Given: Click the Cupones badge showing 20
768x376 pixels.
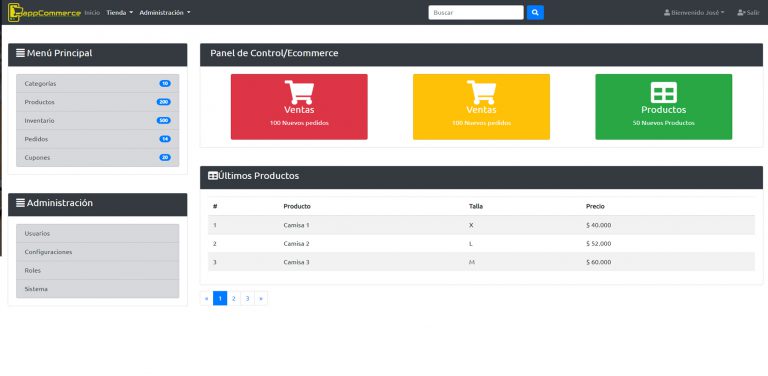Looking at the screenshot, I should coord(165,158).
